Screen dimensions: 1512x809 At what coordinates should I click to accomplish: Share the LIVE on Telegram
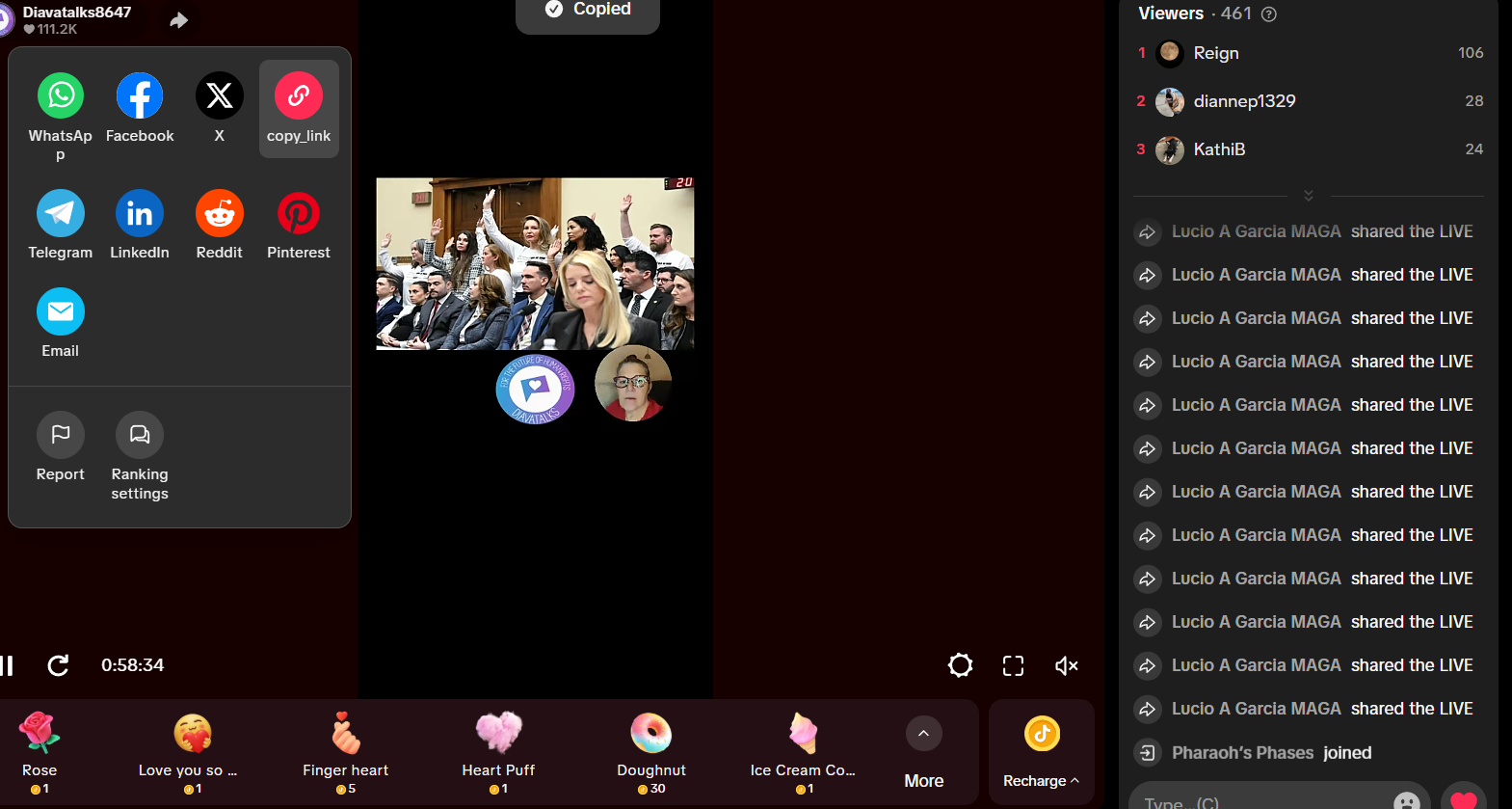coord(61,214)
